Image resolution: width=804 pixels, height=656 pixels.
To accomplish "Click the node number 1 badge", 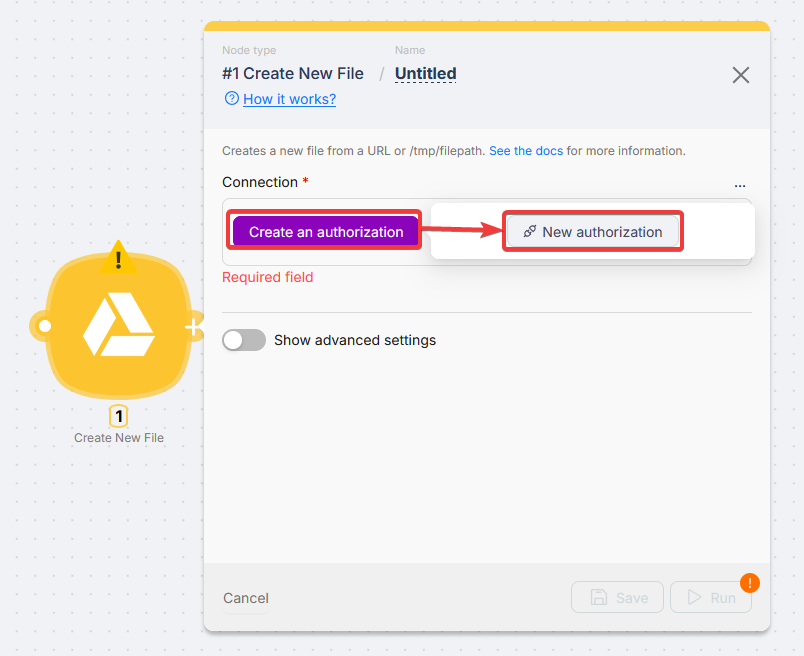I will (x=118, y=416).
